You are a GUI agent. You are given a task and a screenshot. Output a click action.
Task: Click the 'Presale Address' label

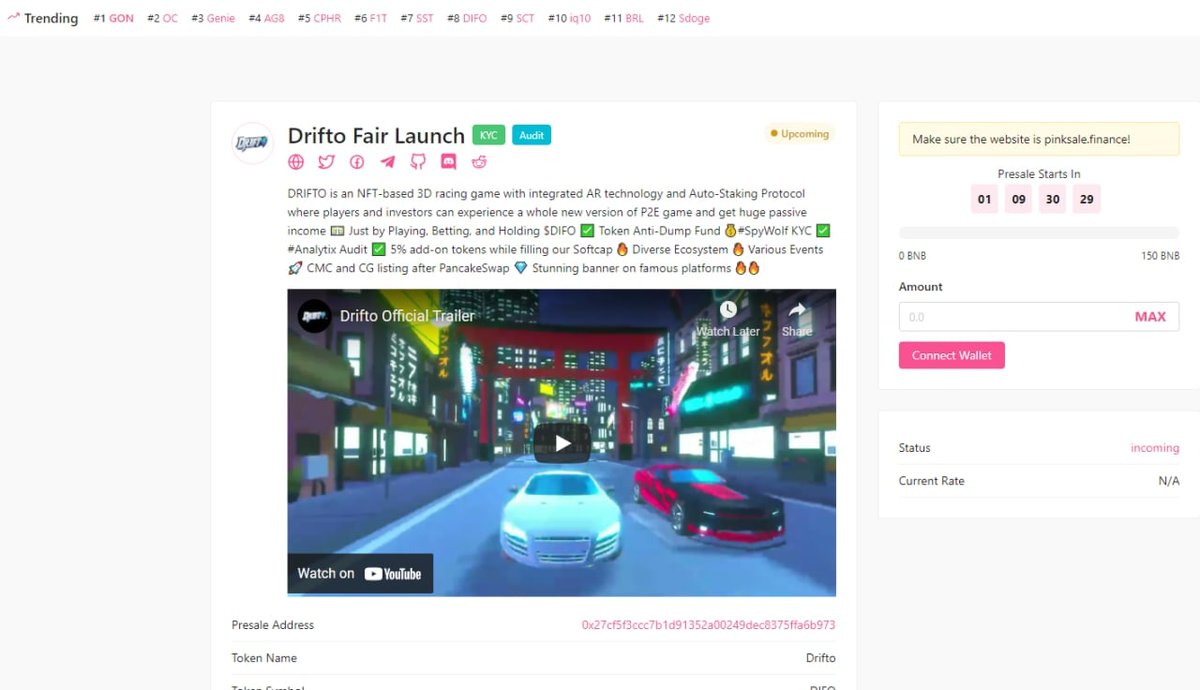click(x=273, y=625)
